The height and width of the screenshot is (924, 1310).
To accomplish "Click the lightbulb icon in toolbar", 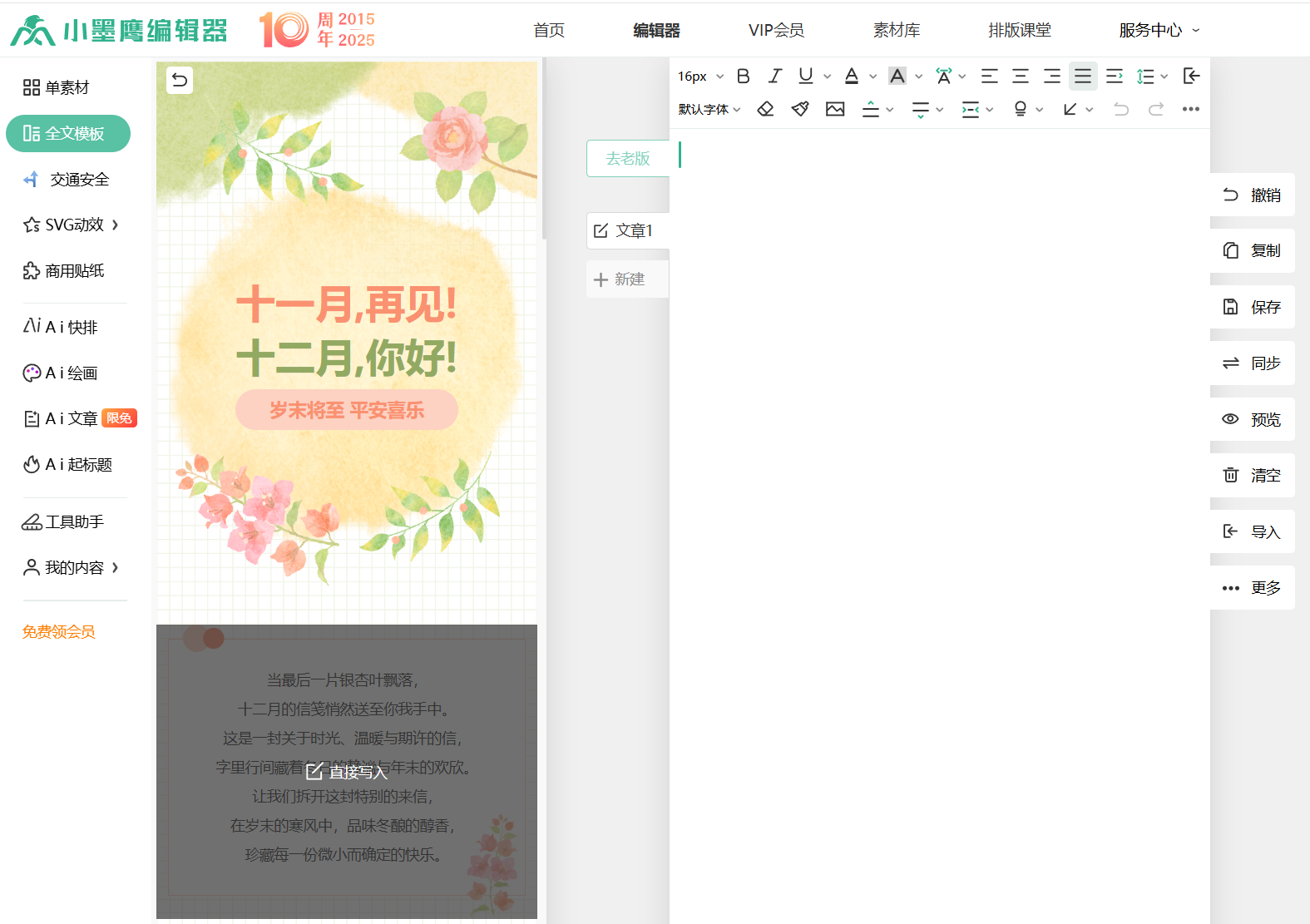I will pos(1021,109).
